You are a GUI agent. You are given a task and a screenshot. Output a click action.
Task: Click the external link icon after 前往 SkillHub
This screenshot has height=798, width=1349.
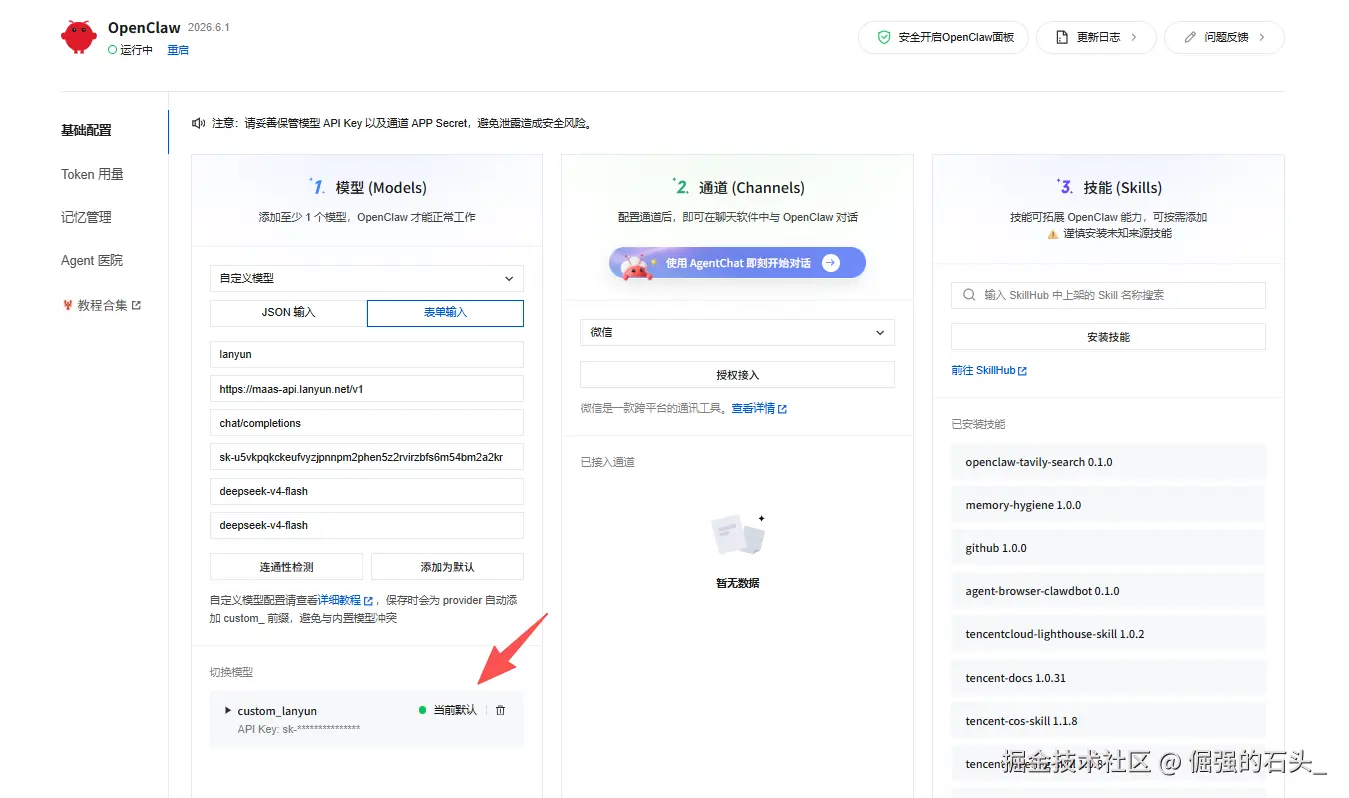[1022, 371]
